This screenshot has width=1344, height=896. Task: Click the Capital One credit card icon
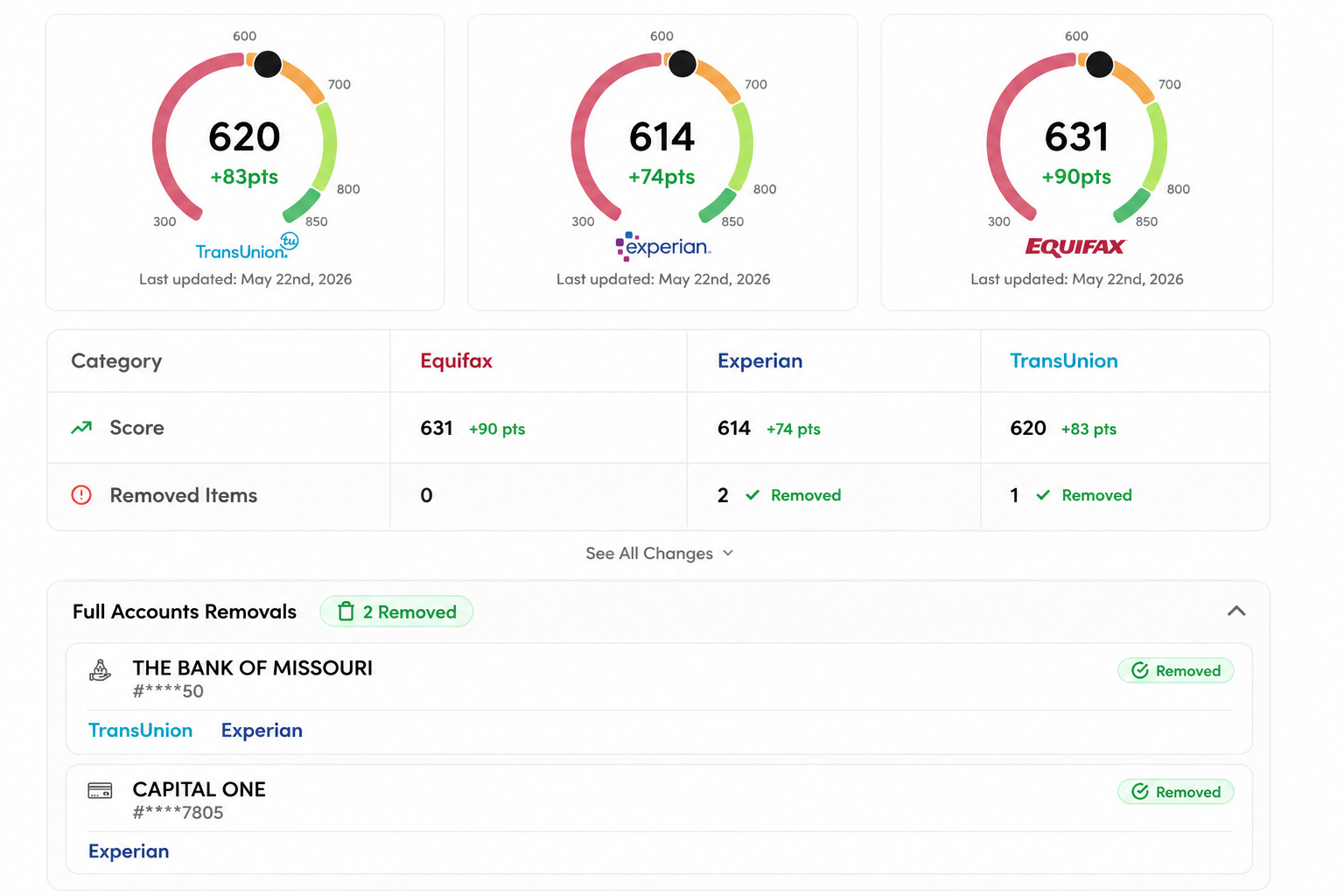[x=101, y=791]
